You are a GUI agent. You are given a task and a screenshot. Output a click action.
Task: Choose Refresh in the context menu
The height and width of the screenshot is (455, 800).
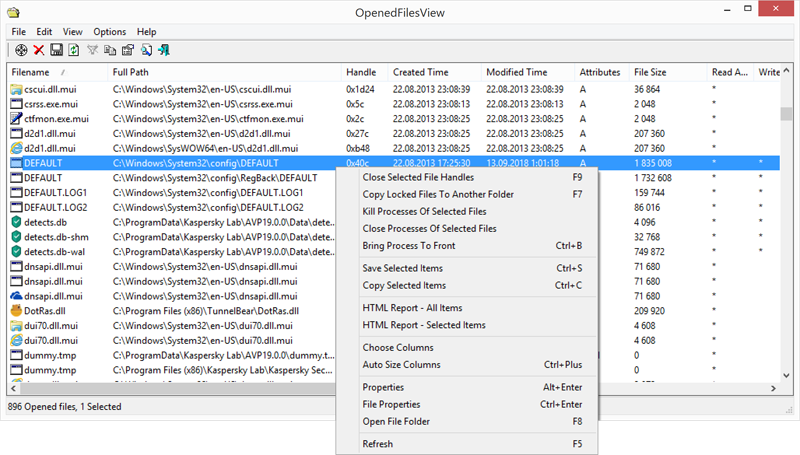(x=466, y=444)
